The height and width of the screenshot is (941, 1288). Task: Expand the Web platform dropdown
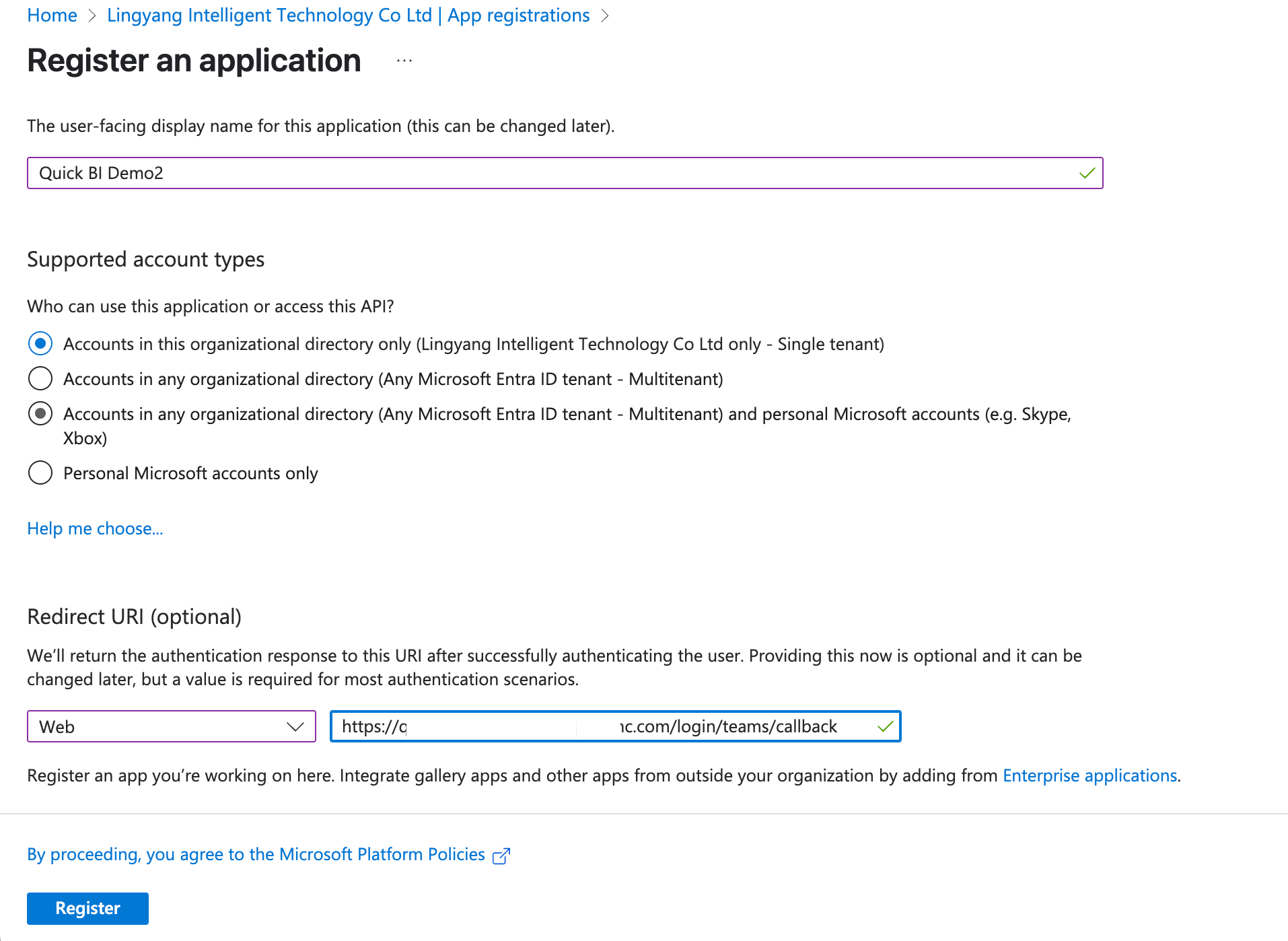(171, 727)
